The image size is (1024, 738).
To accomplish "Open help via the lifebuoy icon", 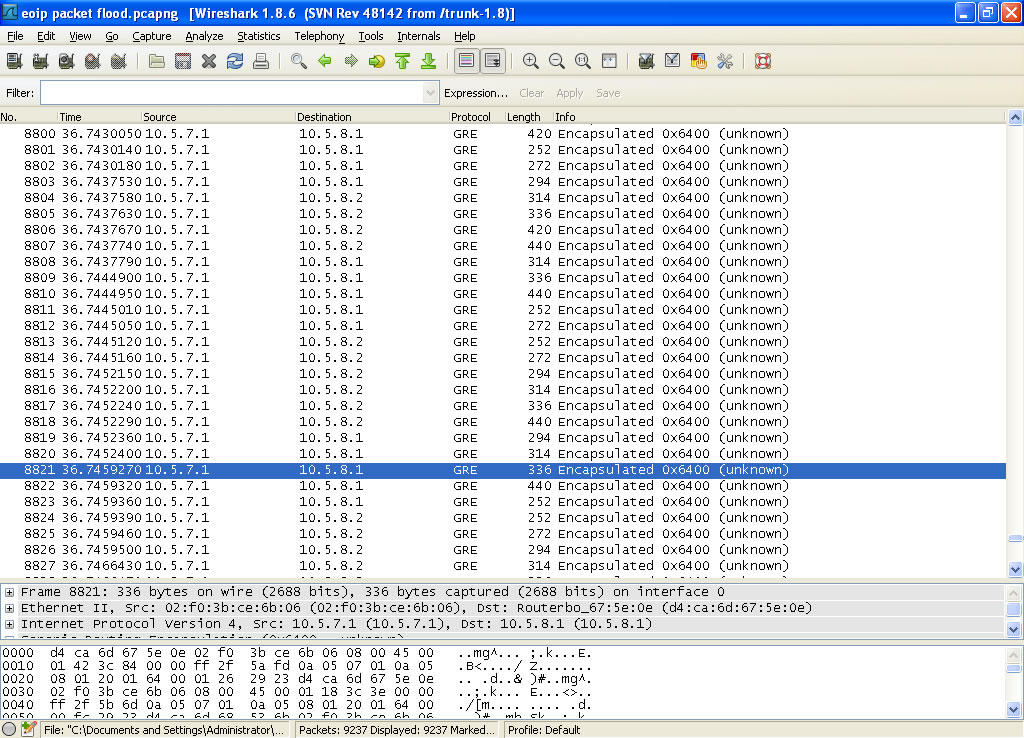I will (763, 61).
